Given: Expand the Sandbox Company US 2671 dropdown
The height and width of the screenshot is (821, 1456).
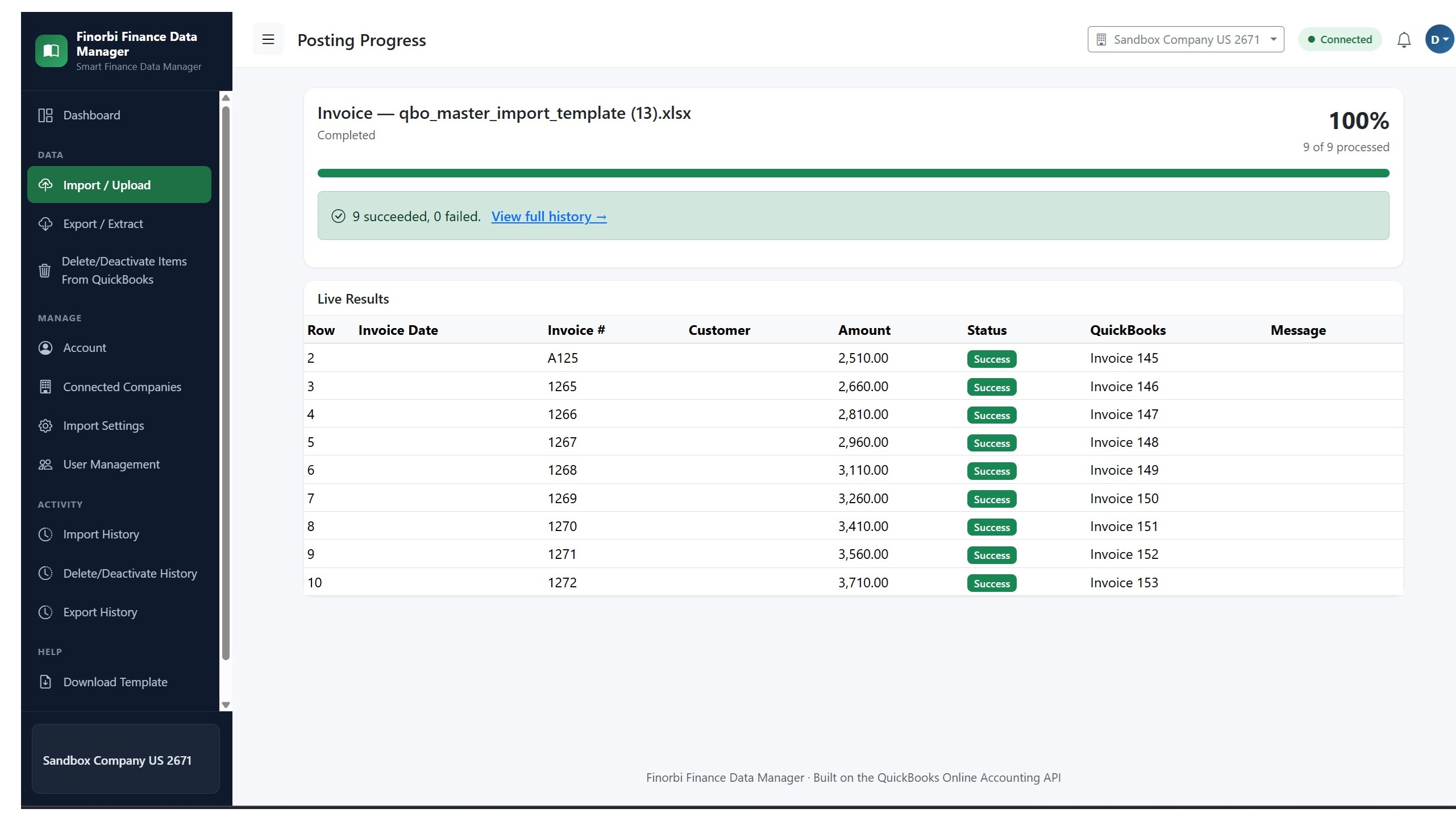Looking at the screenshot, I should pyautogui.click(x=1185, y=39).
